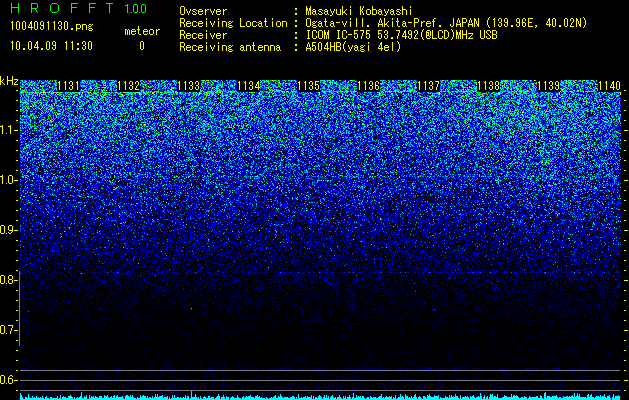Click time marker 1140 on the spectrogram

click(609, 86)
